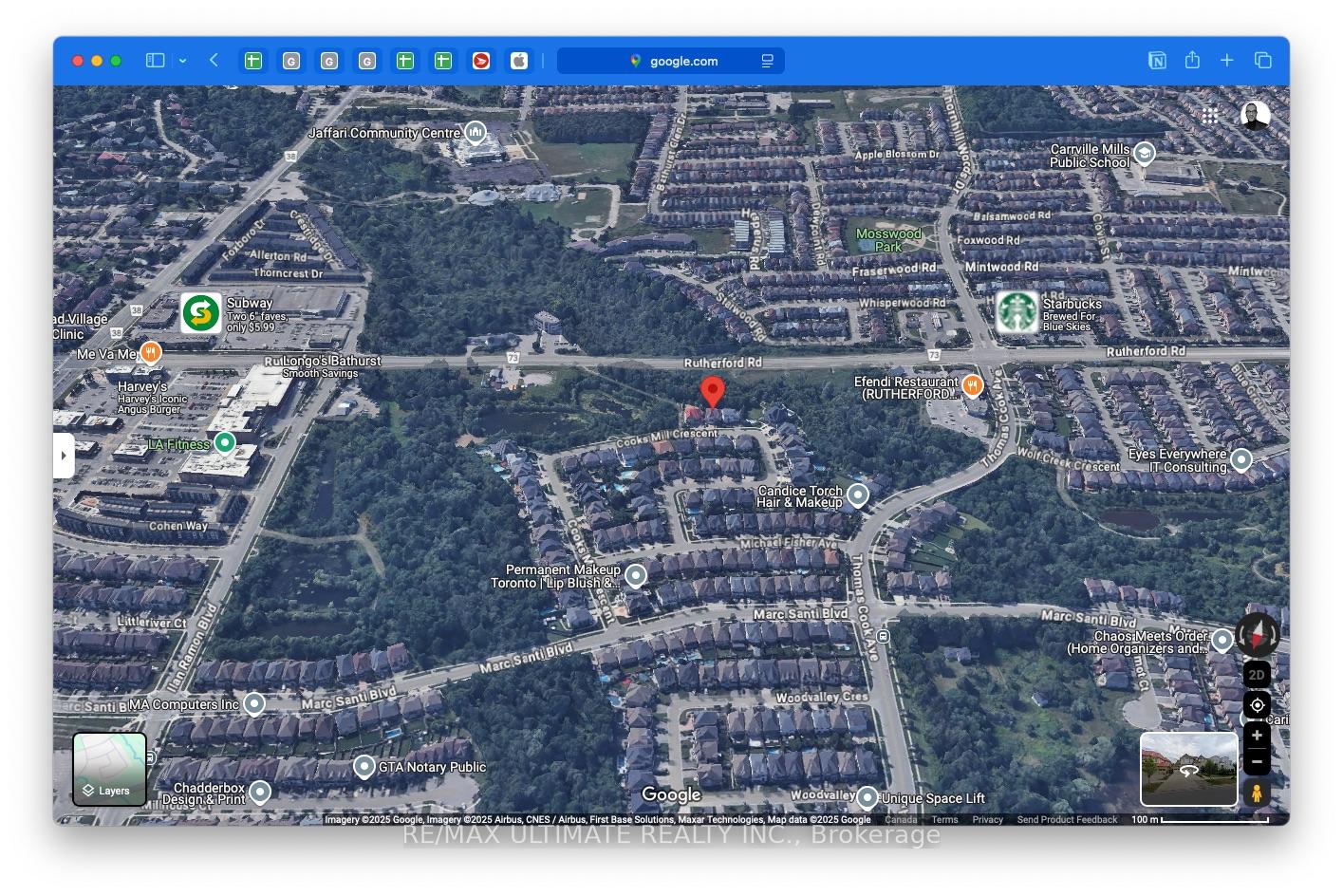
Task: Zoom out with the minus button
Action: (1257, 762)
